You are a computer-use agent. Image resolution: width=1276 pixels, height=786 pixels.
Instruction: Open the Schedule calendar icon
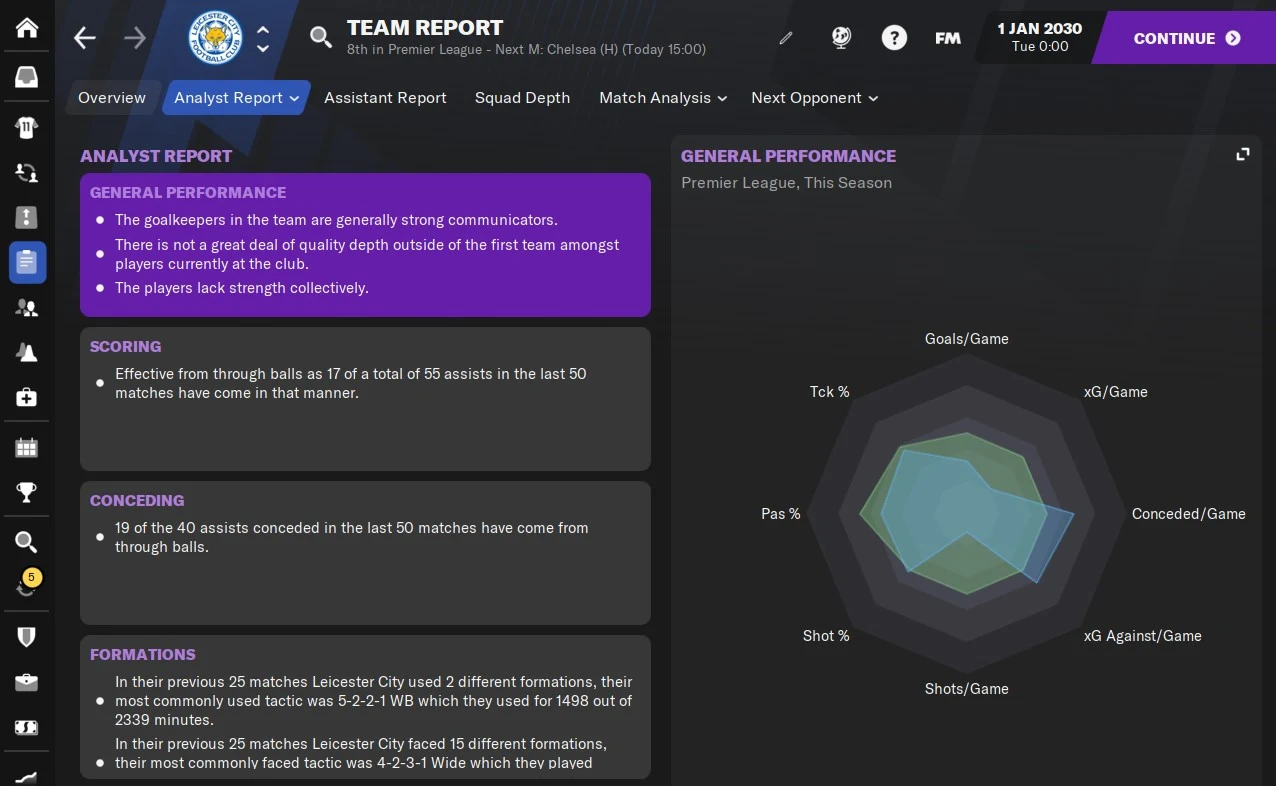pos(27,447)
